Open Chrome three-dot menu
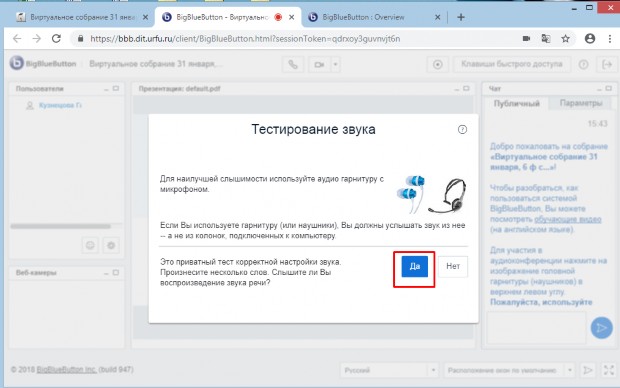Viewport: 620px width, 388px height. (610, 38)
